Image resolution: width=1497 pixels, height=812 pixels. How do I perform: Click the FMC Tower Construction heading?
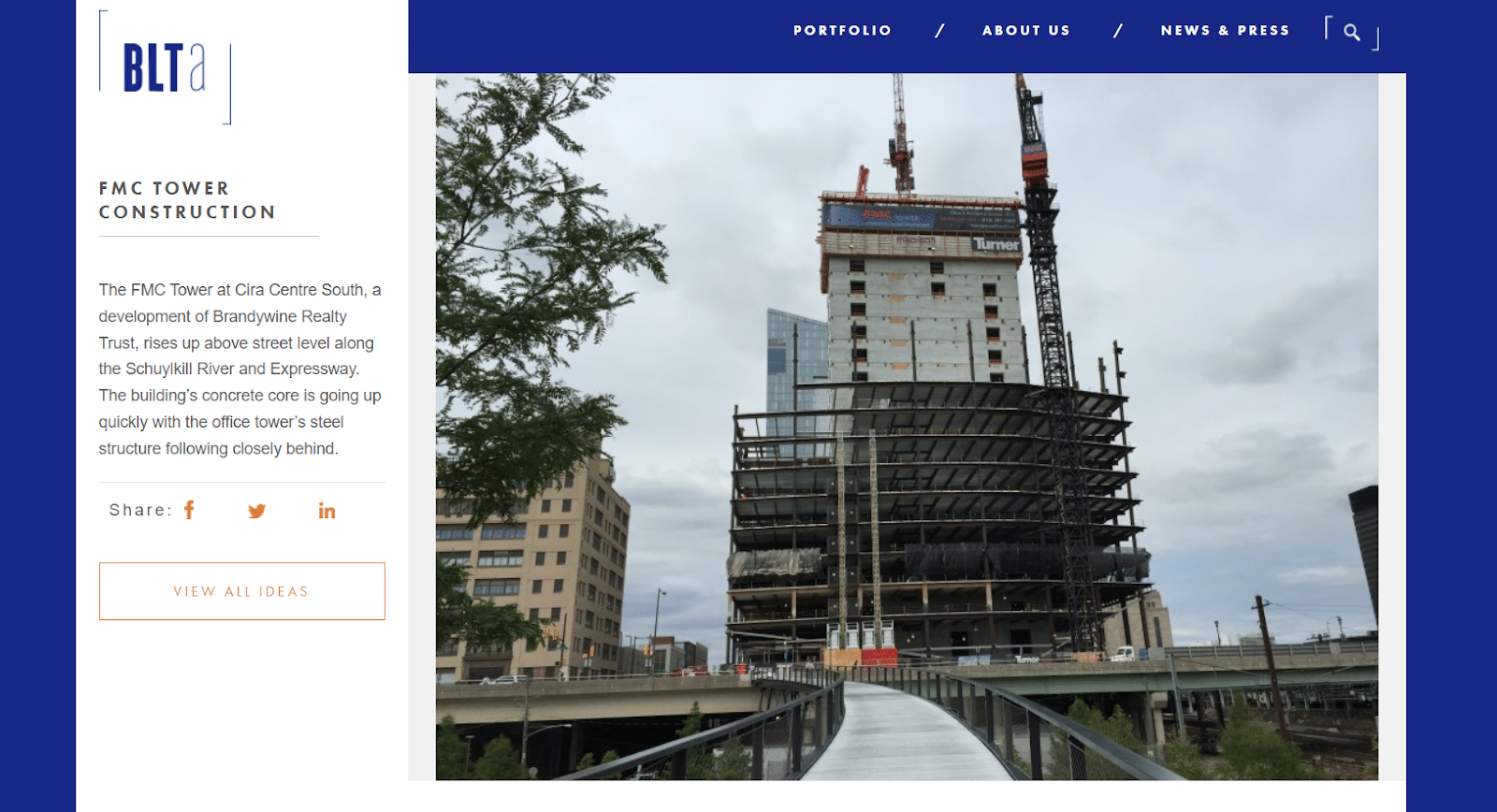(x=187, y=200)
